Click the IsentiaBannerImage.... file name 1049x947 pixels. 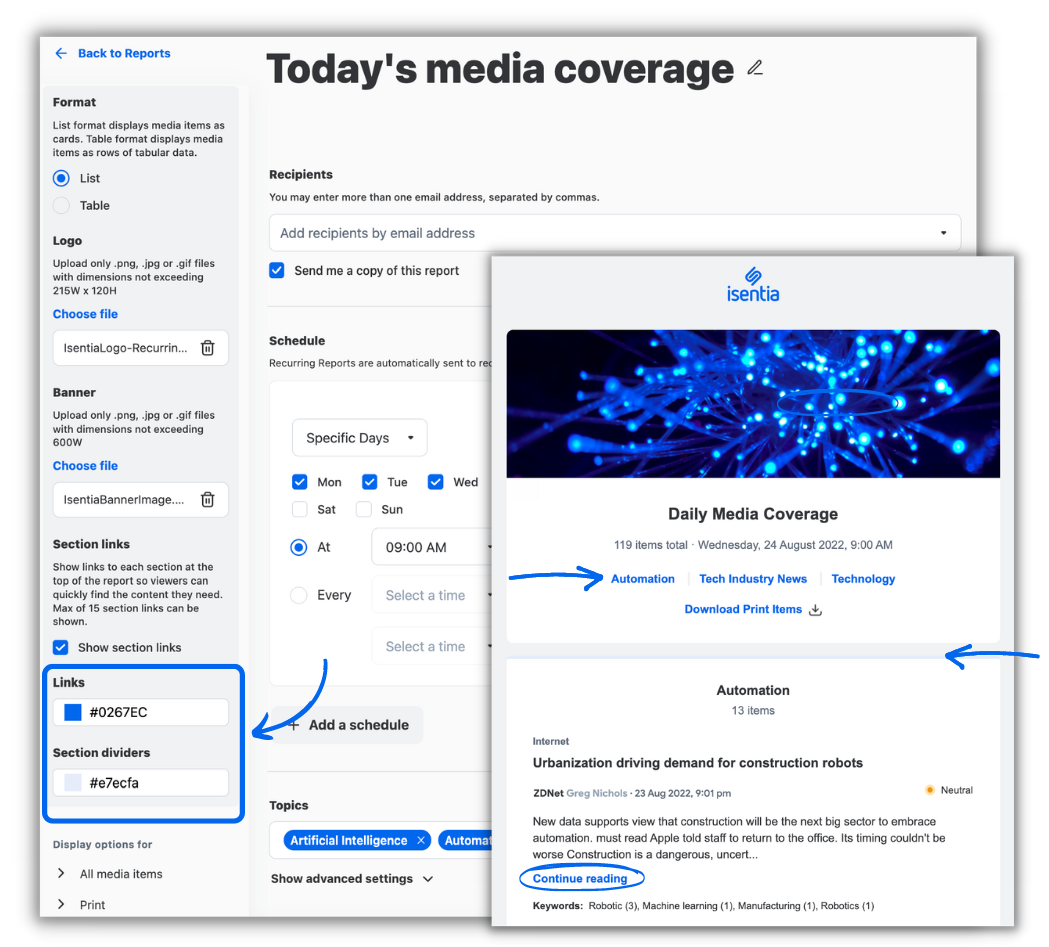(x=124, y=500)
